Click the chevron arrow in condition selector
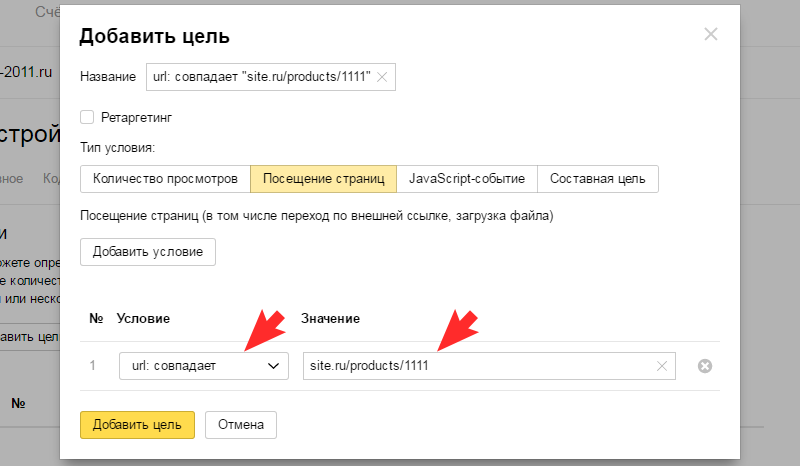Viewport: 800px width, 466px height. [273, 366]
